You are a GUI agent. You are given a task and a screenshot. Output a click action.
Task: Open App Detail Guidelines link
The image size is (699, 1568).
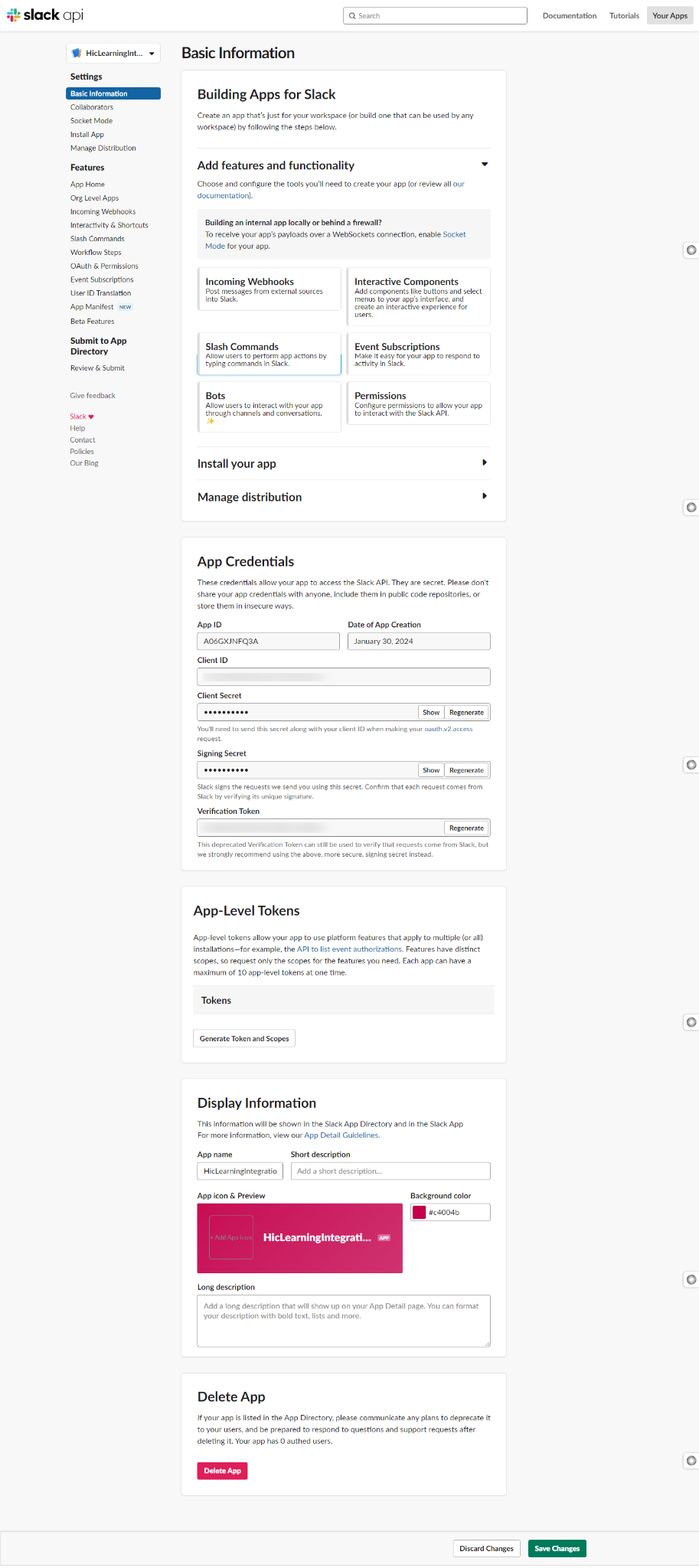point(341,1135)
